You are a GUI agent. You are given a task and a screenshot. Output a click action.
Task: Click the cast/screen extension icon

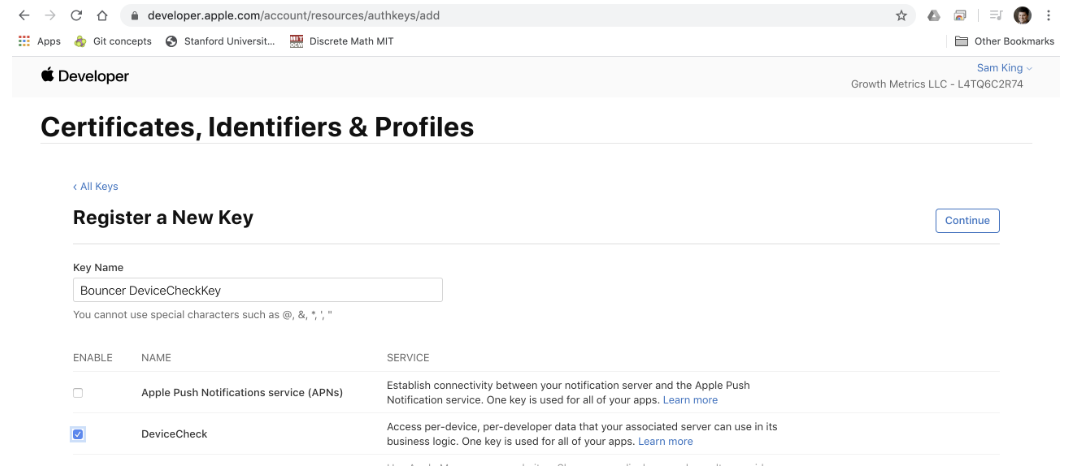pos(961,15)
